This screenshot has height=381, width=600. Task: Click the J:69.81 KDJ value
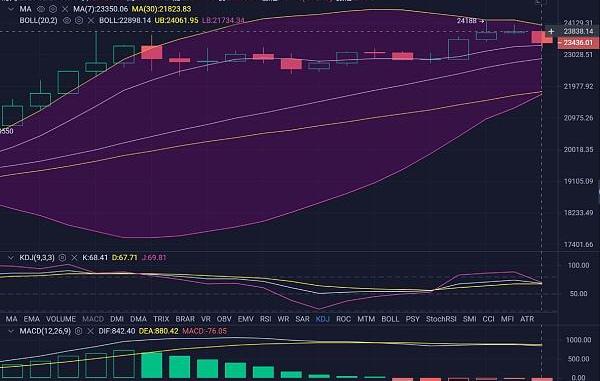(154, 257)
